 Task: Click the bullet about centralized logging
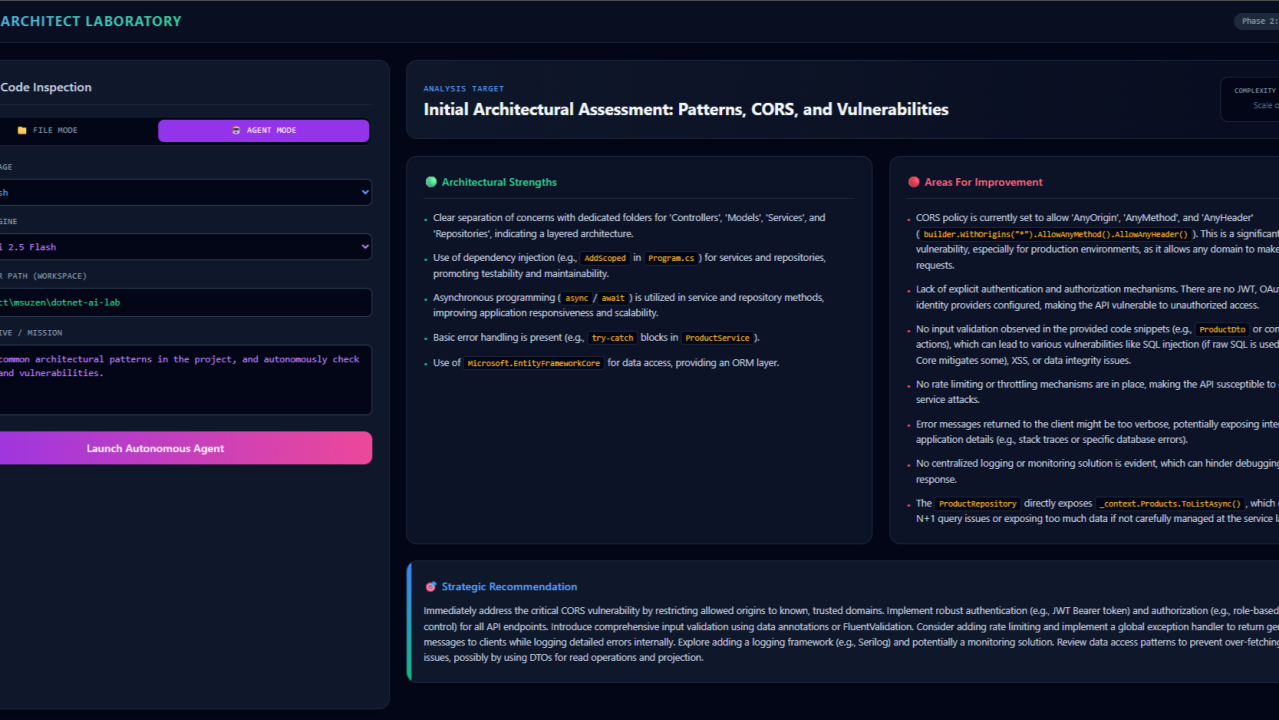point(1097,471)
